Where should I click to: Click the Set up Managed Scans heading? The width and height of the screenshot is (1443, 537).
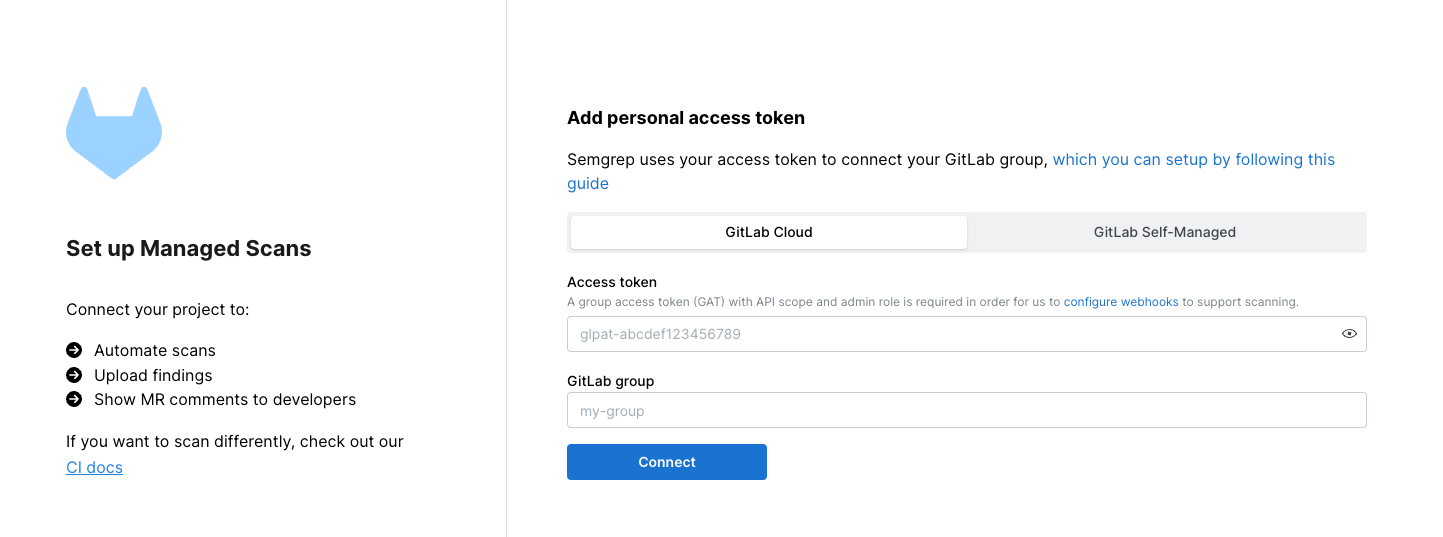[189, 249]
